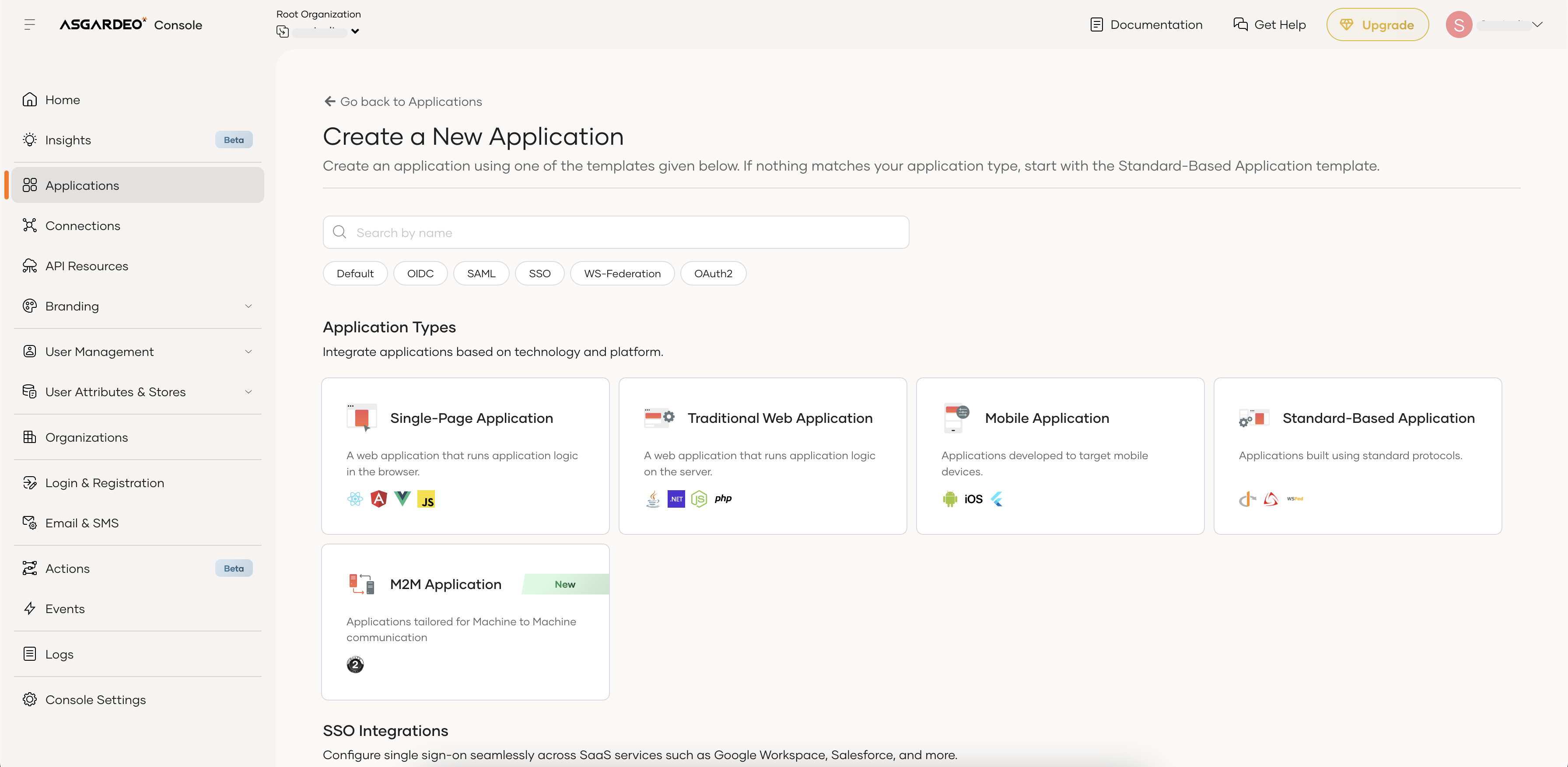
Task: Filter templates by OAuth2 tag
Action: coord(713,274)
